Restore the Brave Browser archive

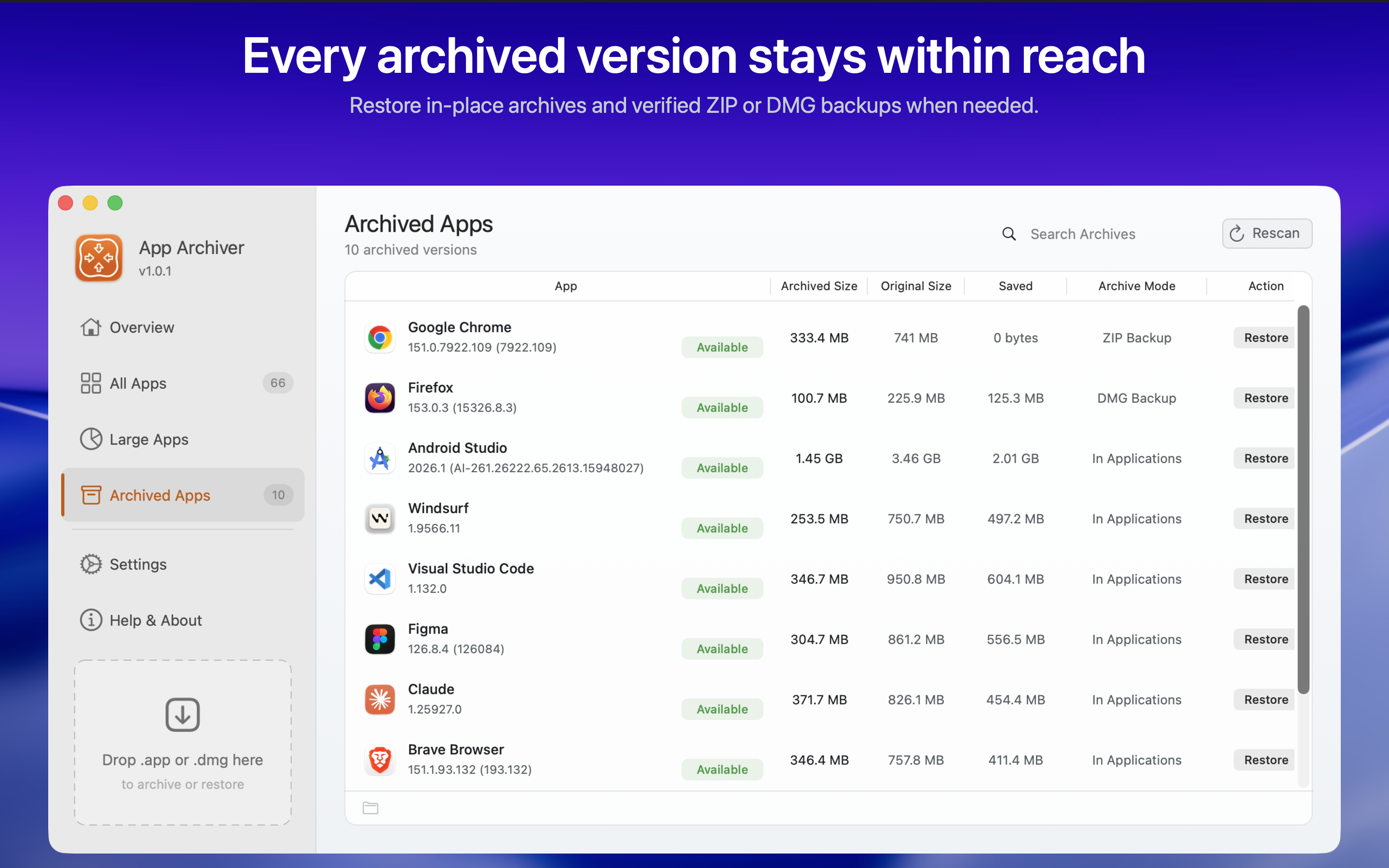tap(1265, 759)
